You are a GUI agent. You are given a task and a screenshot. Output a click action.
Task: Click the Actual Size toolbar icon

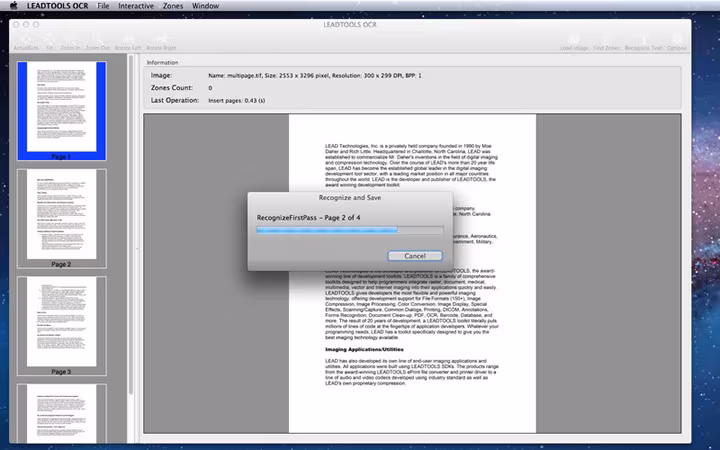pyautogui.click(x=26, y=42)
